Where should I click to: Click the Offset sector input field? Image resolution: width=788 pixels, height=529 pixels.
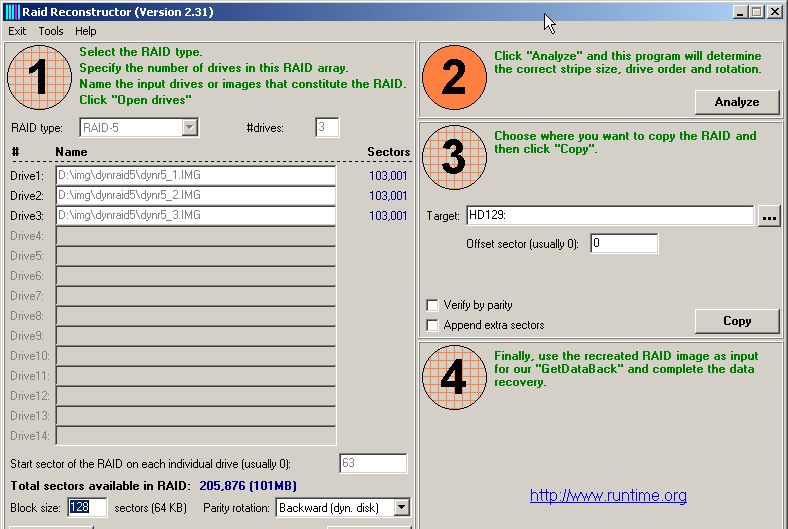(x=624, y=243)
